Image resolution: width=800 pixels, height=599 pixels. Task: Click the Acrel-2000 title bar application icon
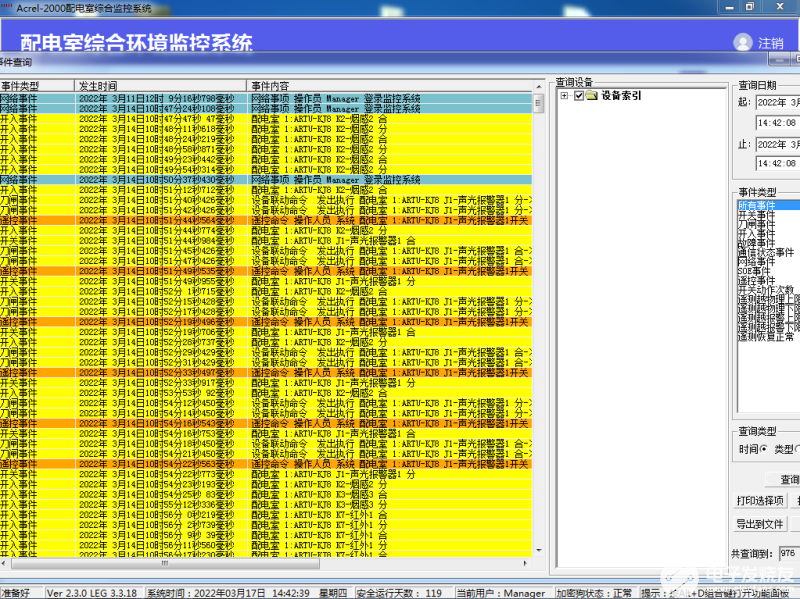click(8, 6)
